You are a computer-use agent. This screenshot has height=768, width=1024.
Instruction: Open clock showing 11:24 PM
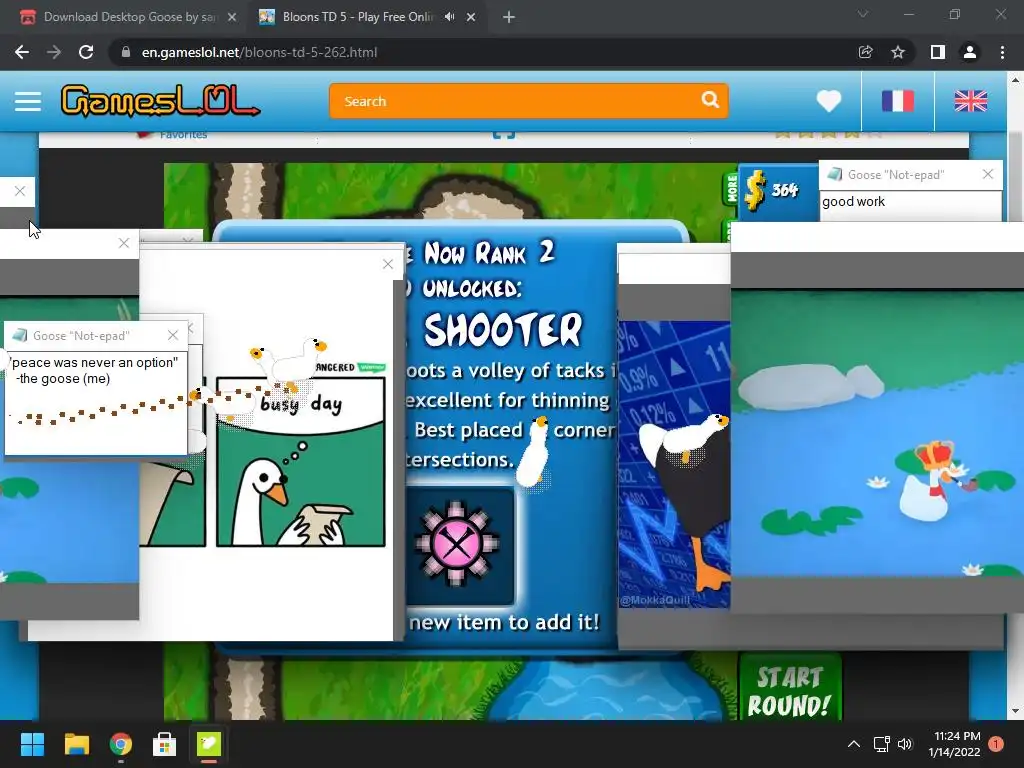955,744
